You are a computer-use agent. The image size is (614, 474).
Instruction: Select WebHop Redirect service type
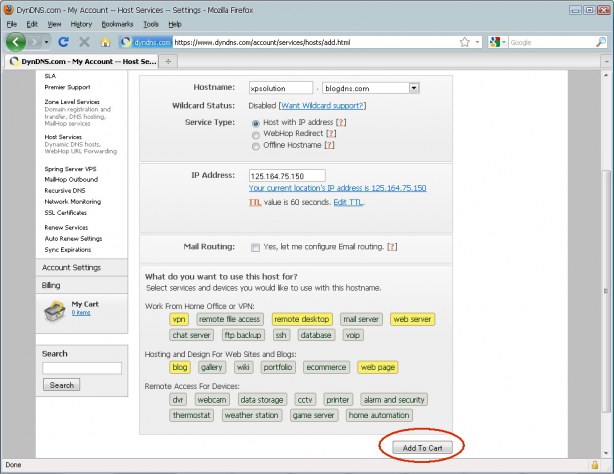pos(256,135)
